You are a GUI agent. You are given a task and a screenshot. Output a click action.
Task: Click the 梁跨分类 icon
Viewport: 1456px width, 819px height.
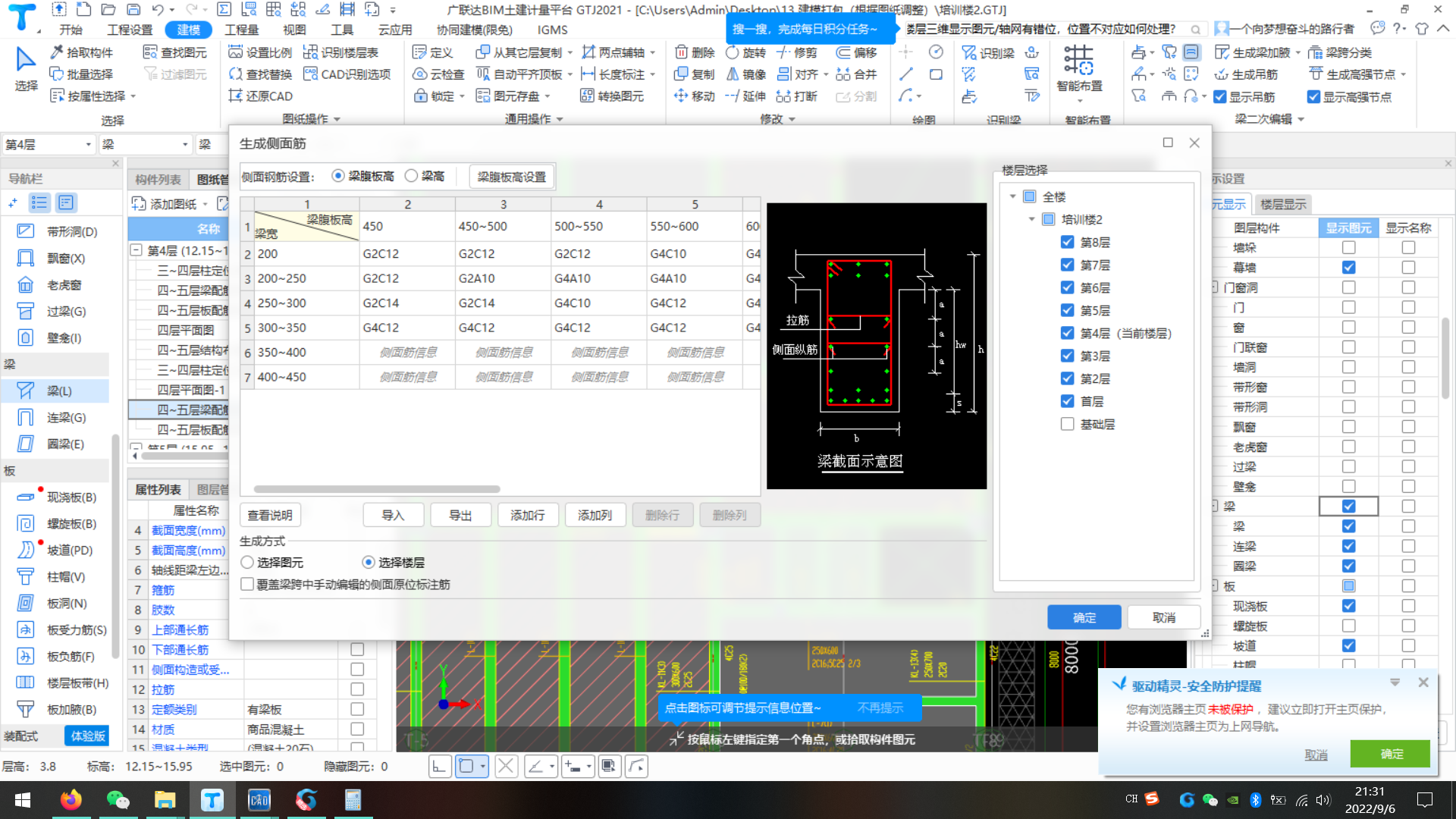pyautogui.click(x=1316, y=52)
